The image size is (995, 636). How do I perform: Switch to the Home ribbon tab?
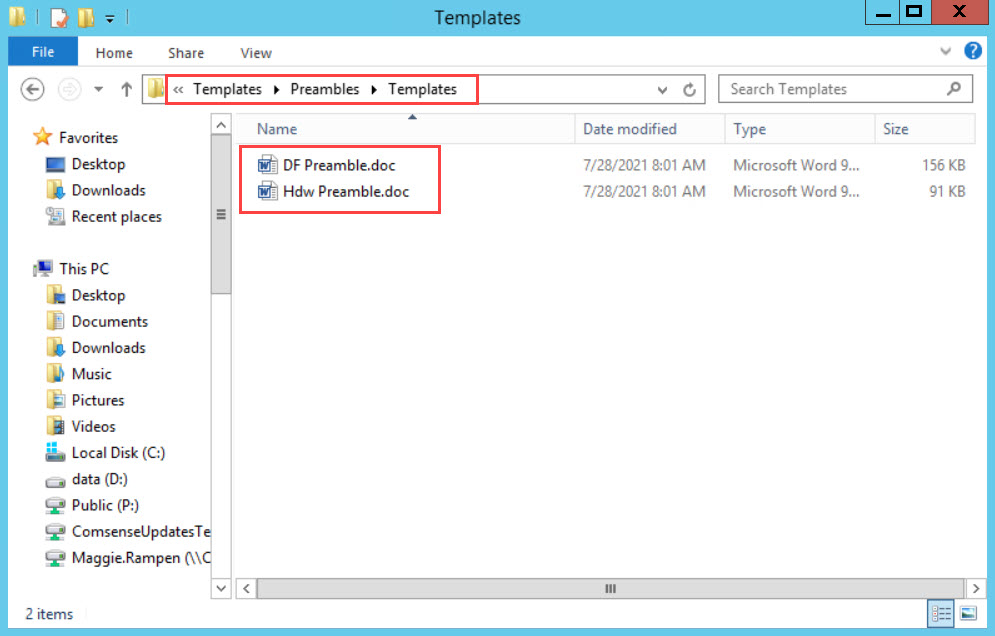(114, 53)
